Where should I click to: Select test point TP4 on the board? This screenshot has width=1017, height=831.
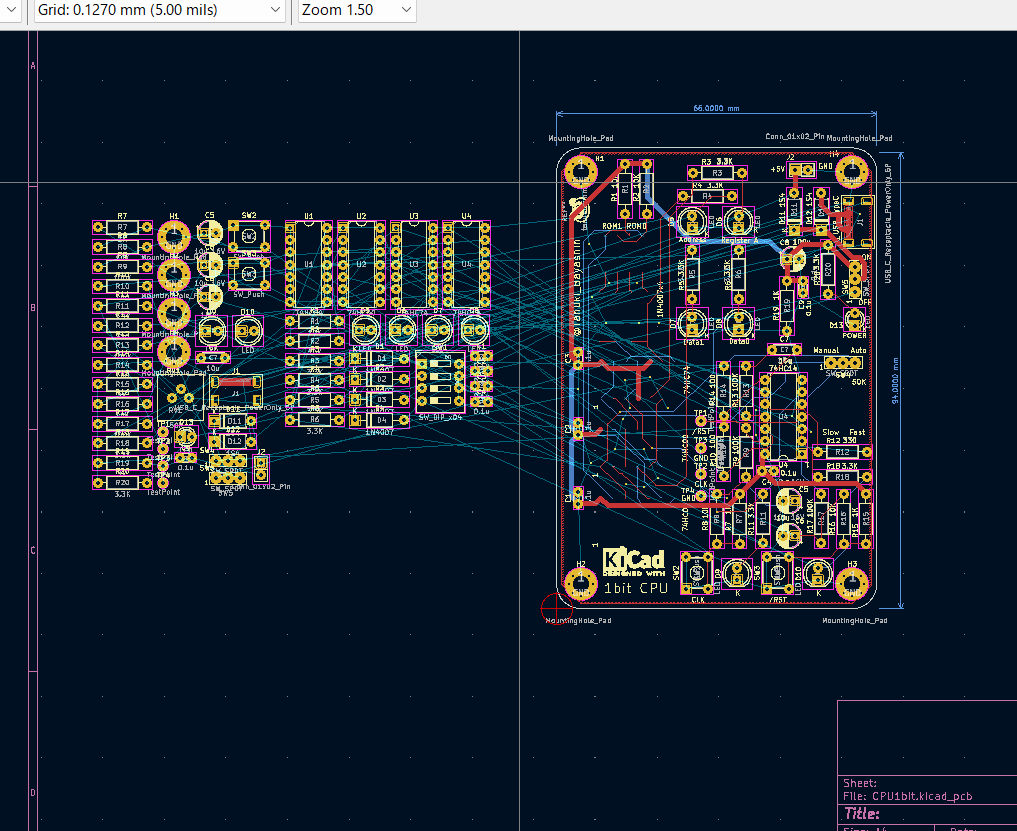pos(701,498)
